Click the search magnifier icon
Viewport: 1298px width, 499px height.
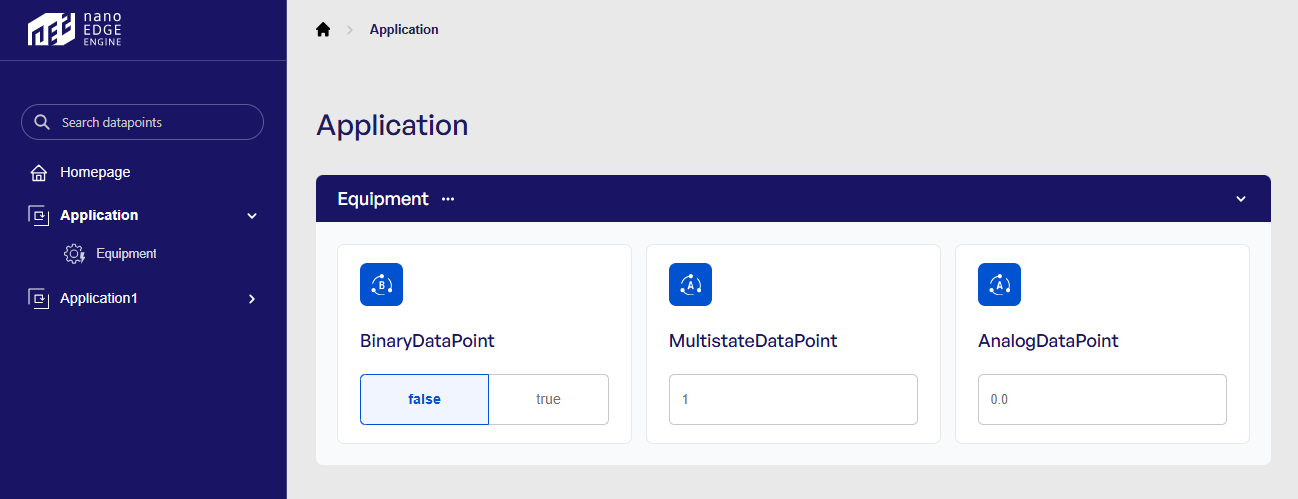pos(42,122)
